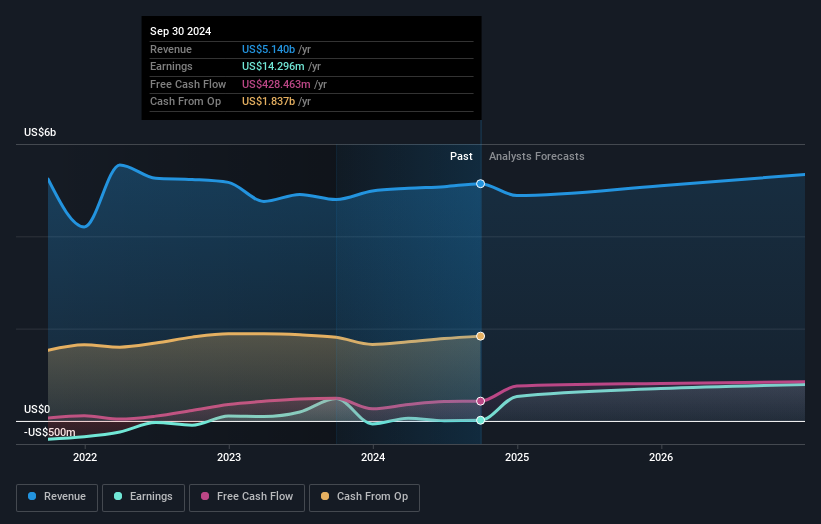Select the 2024 x-axis label

[373, 457]
